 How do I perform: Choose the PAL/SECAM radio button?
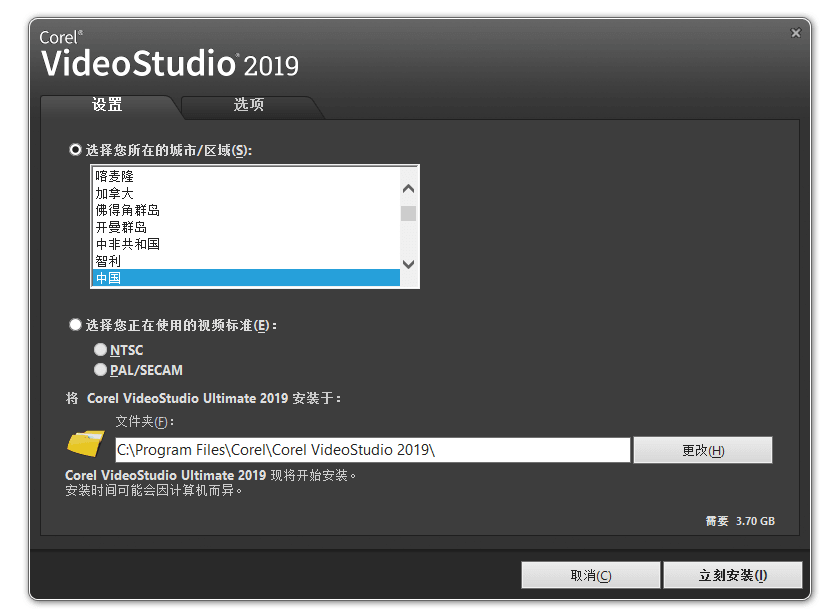click(x=100, y=369)
